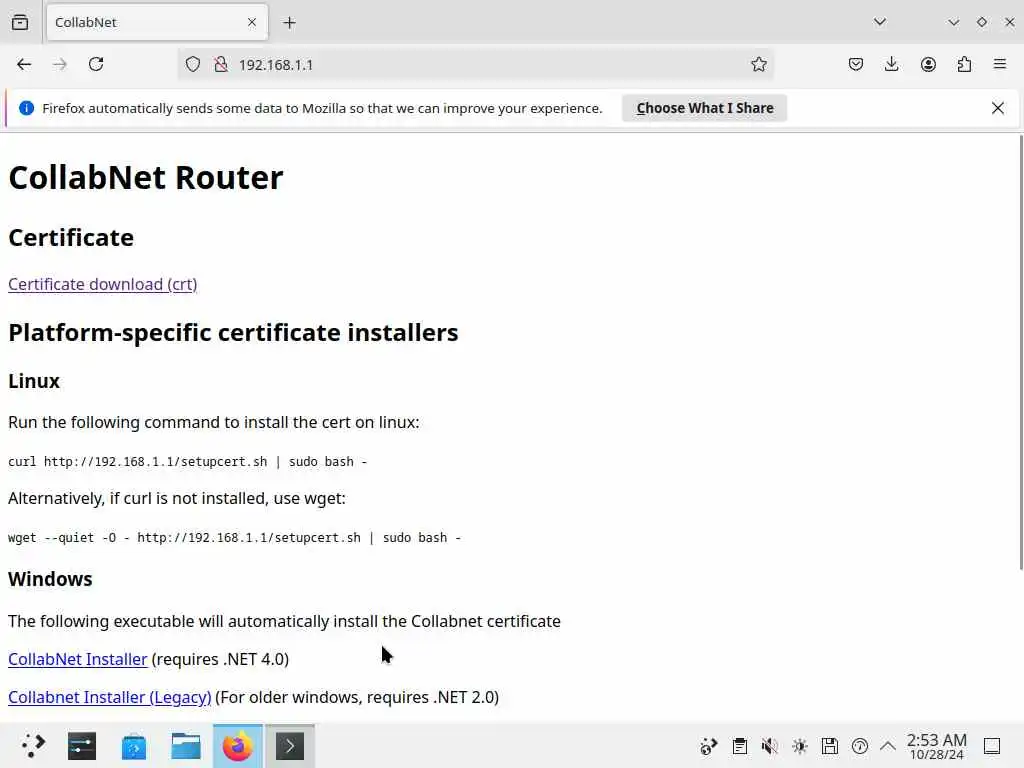Reload the current page
This screenshot has width=1024, height=768.
[x=96, y=64]
